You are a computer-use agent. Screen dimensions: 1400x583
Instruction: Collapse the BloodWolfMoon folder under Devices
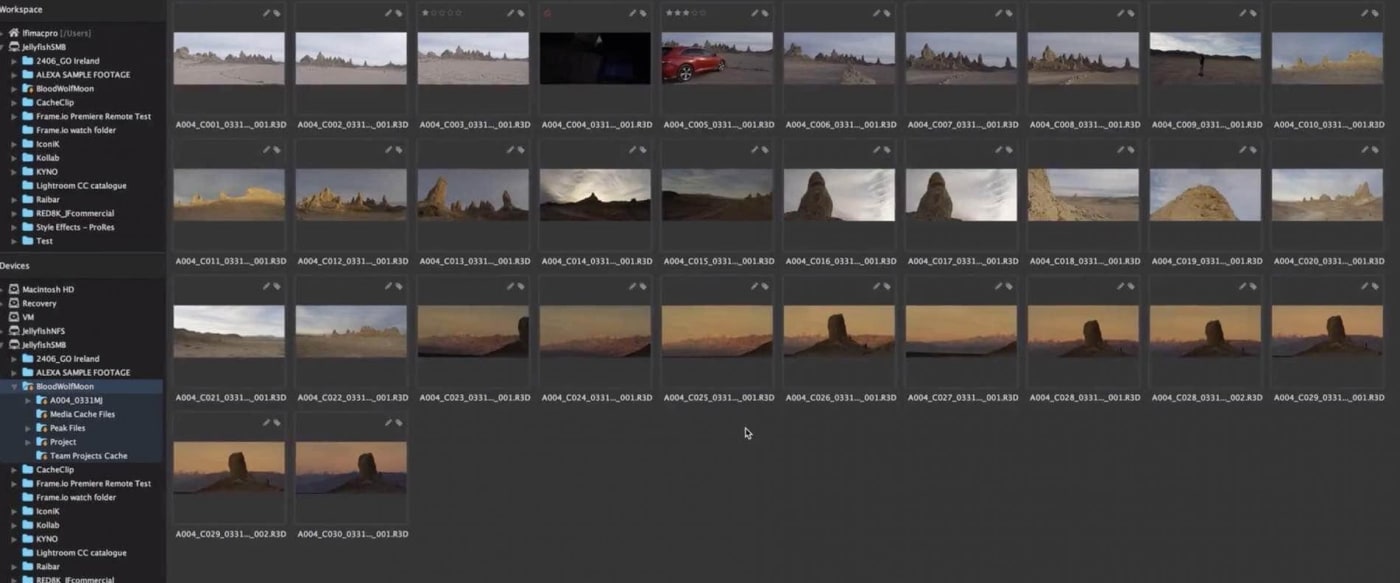pyautogui.click(x=15, y=386)
